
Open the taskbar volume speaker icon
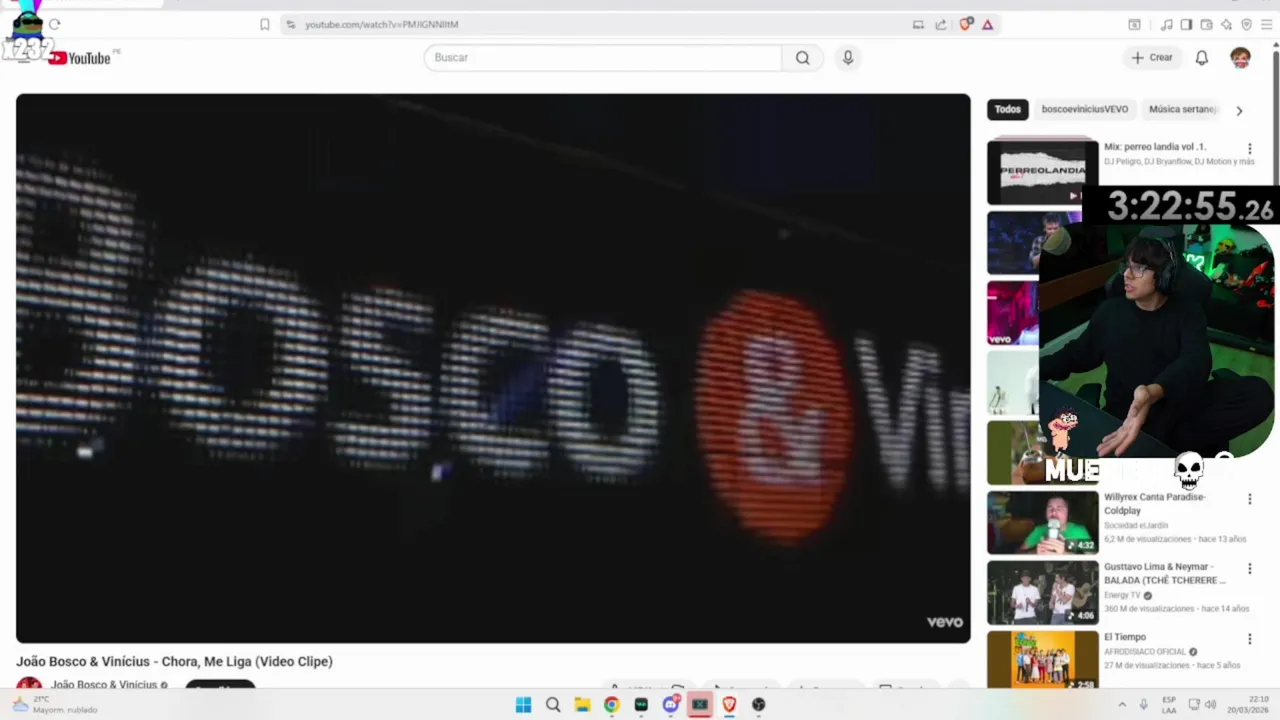1211,705
